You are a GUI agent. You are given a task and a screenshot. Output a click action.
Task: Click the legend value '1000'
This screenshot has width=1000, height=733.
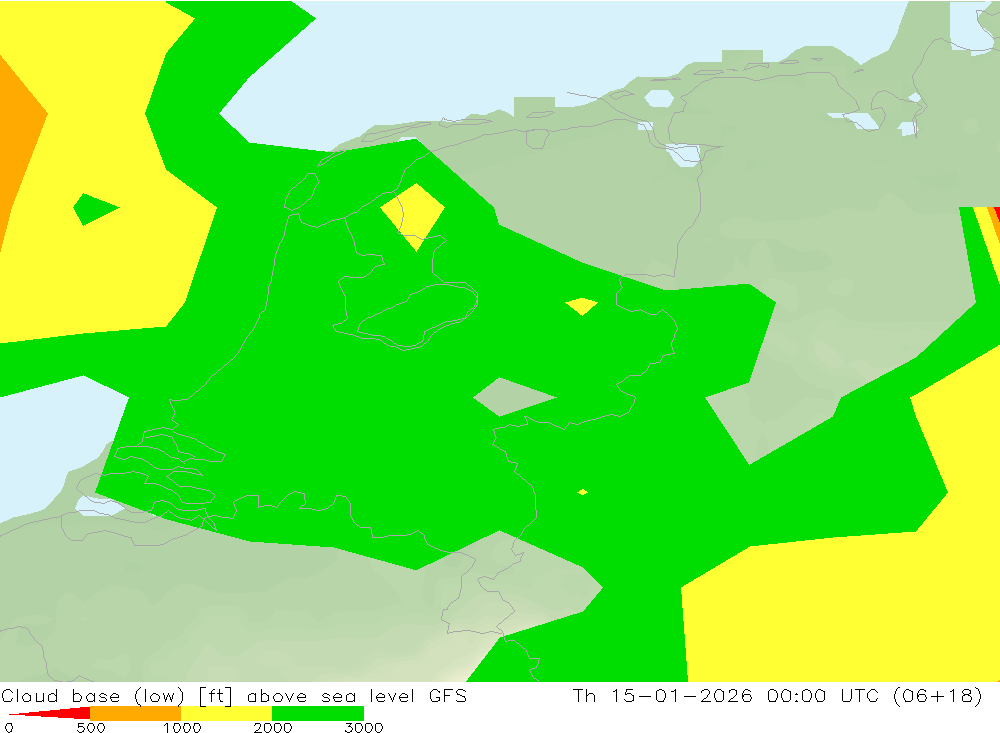tap(182, 727)
